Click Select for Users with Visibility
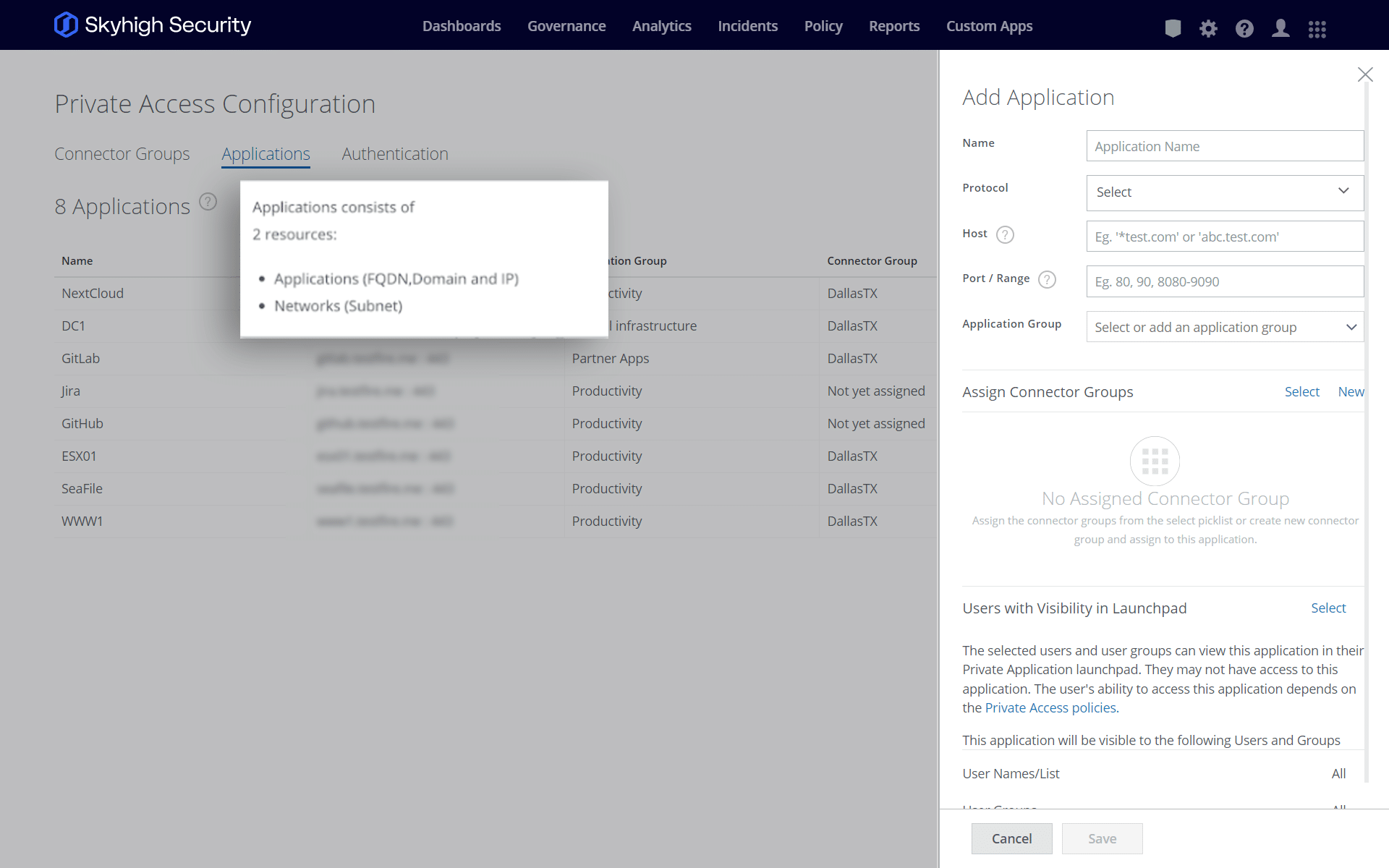1389x868 pixels. (x=1328, y=608)
